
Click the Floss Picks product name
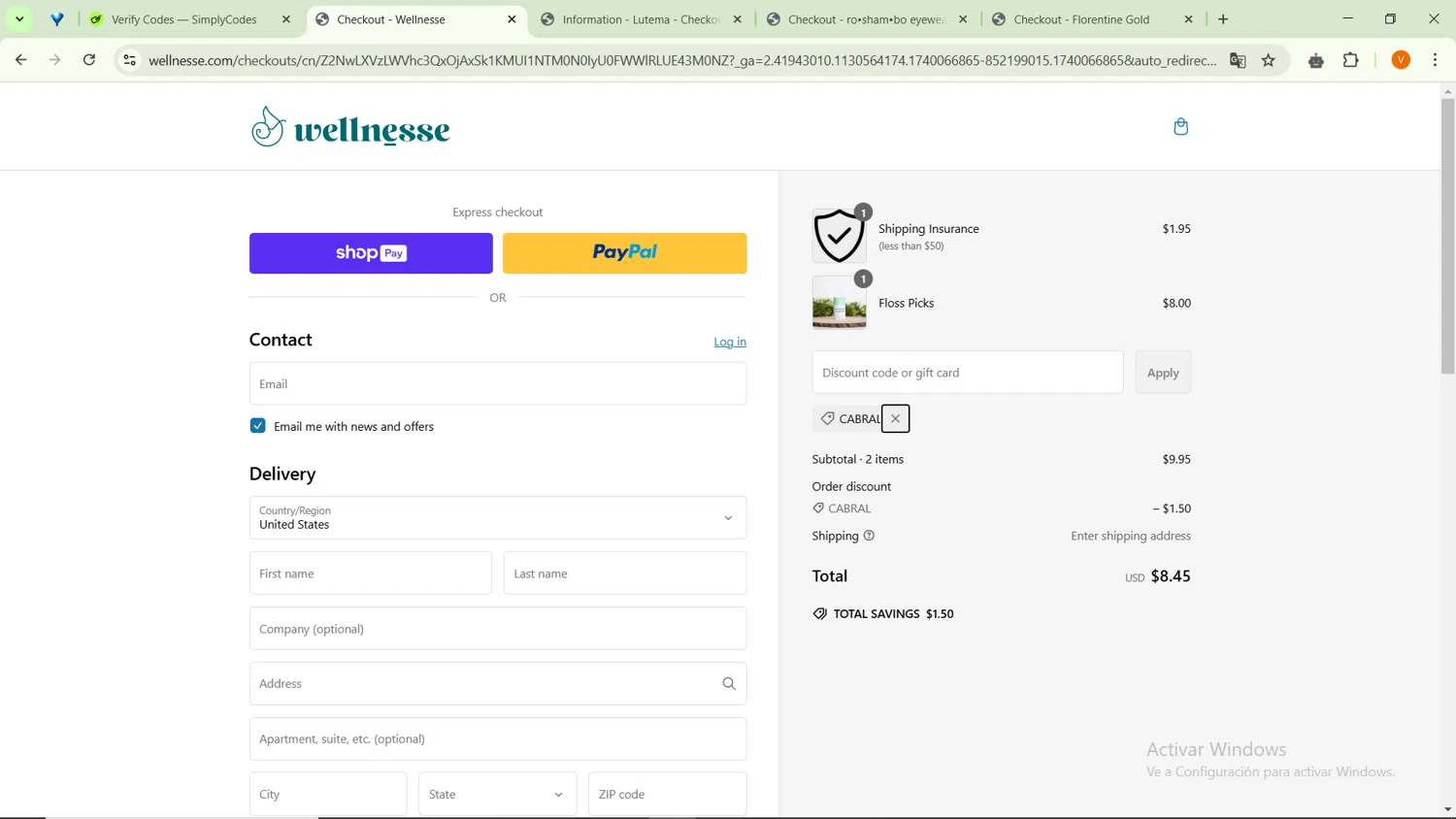(907, 303)
